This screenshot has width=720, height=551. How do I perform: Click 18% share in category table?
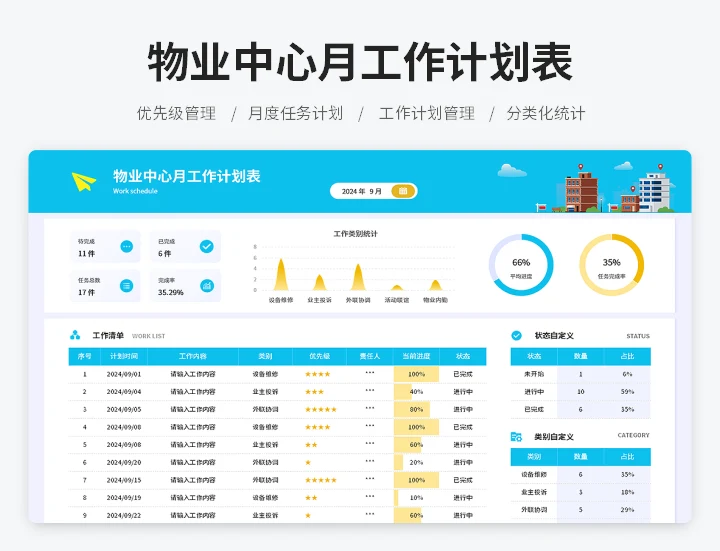coord(627,492)
